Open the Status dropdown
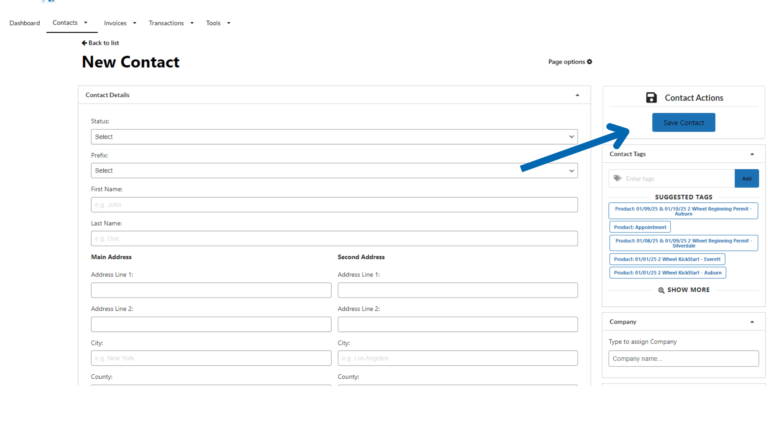Screen dimensions: 768x432 (x=334, y=137)
